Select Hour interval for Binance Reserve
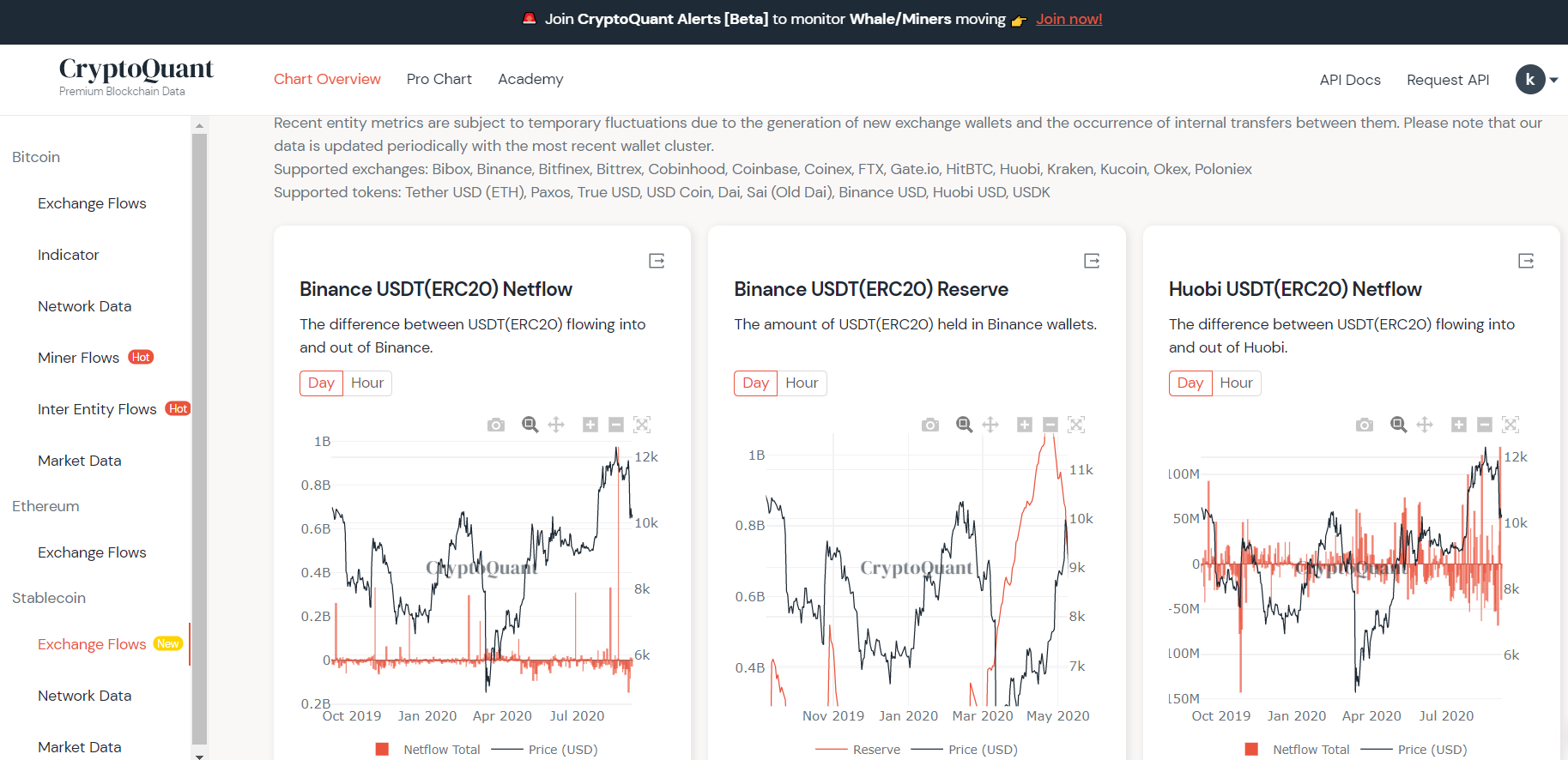Viewport: 1568px width, 760px height. tap(802, 383)
